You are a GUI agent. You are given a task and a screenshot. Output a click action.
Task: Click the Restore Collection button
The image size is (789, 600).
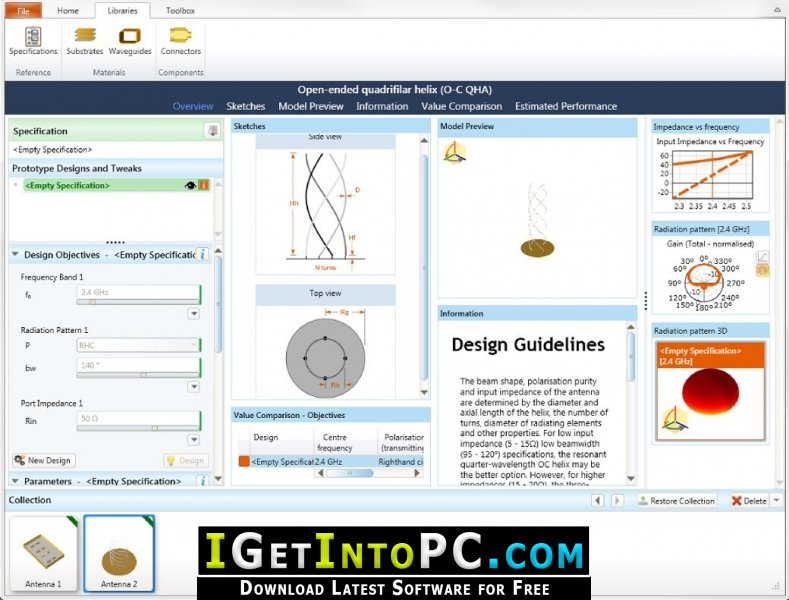click(677, 501)
